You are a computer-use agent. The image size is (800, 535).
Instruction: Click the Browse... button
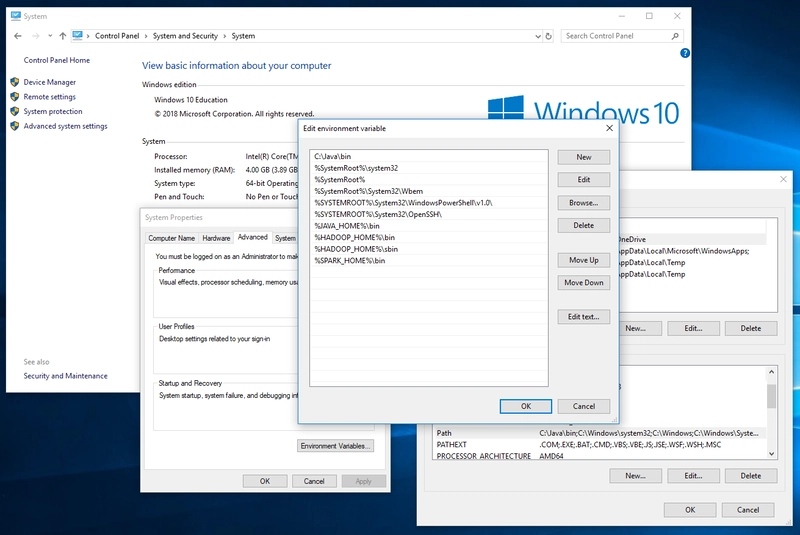pyautogui.click(x=583, y=202)
